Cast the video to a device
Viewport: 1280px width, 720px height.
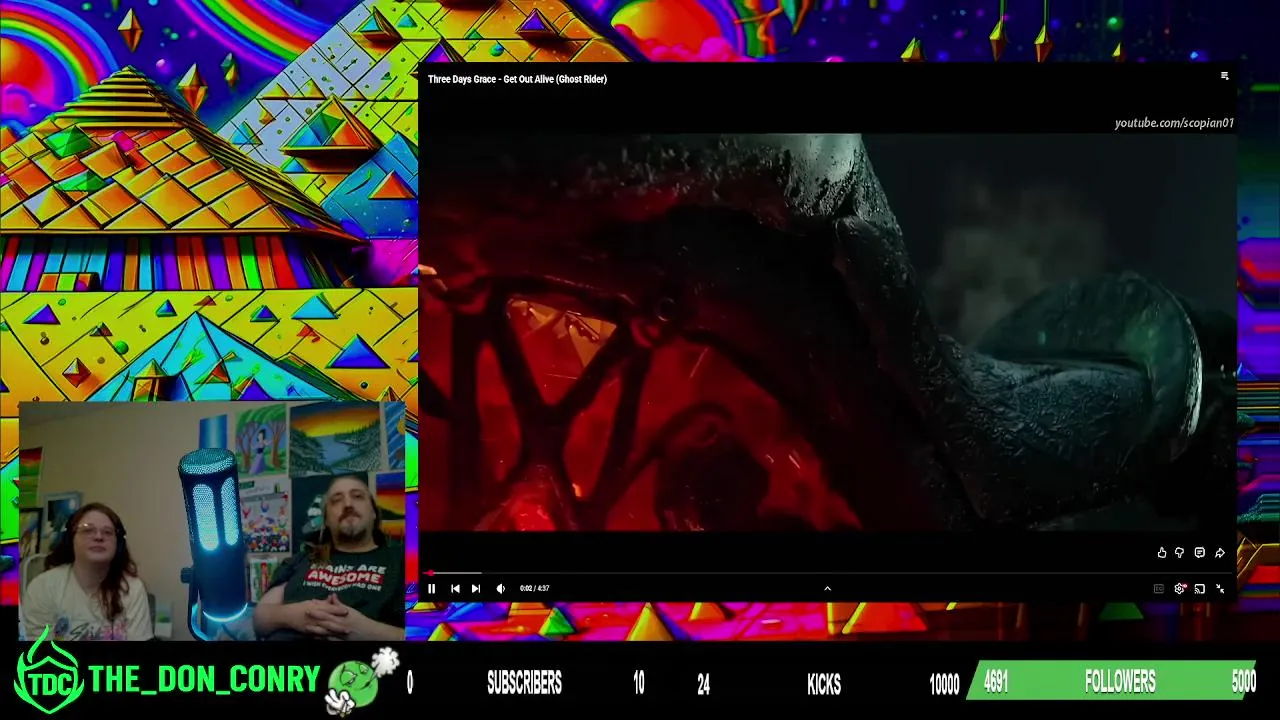(x=1200, y=589)
